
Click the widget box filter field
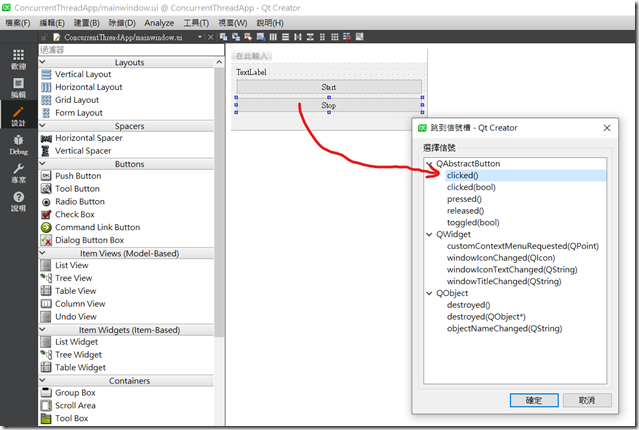(131, 50)
